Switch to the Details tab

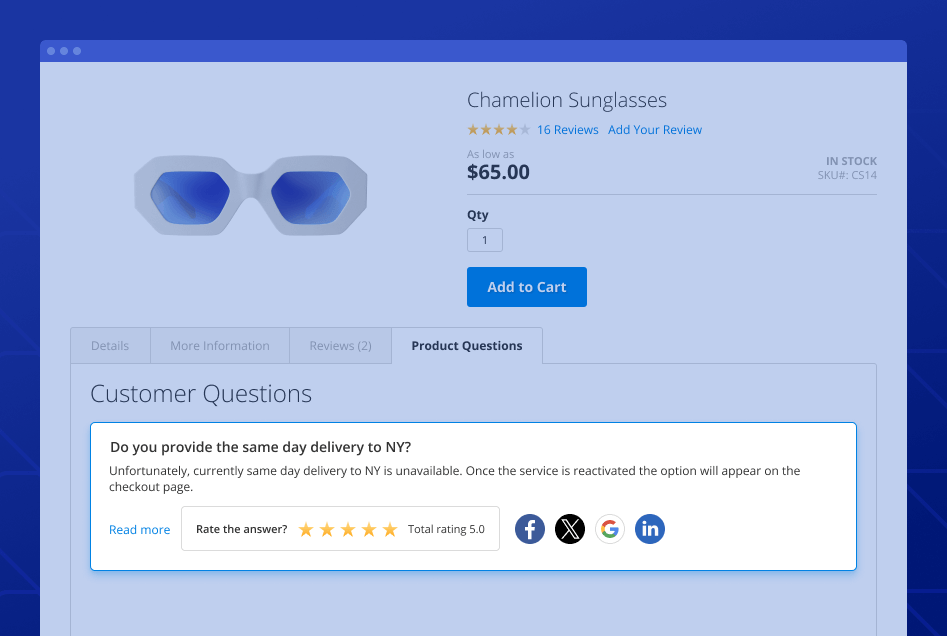(x=109, y=345)
